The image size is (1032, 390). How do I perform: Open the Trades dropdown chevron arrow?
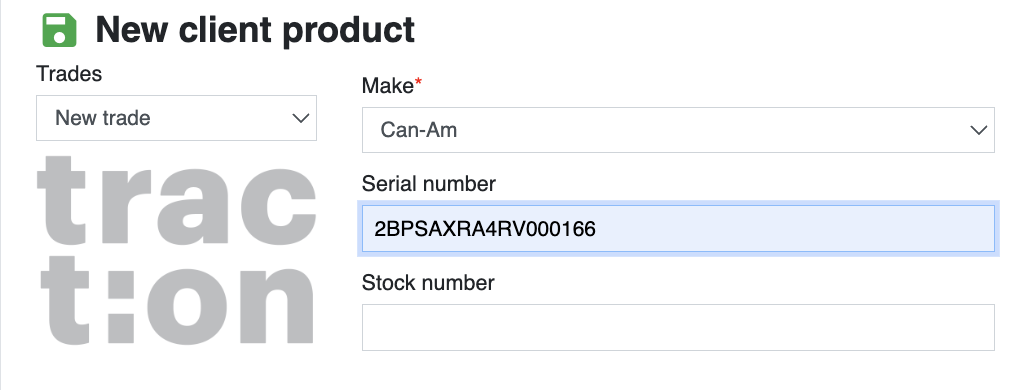(x=301, y=118)
